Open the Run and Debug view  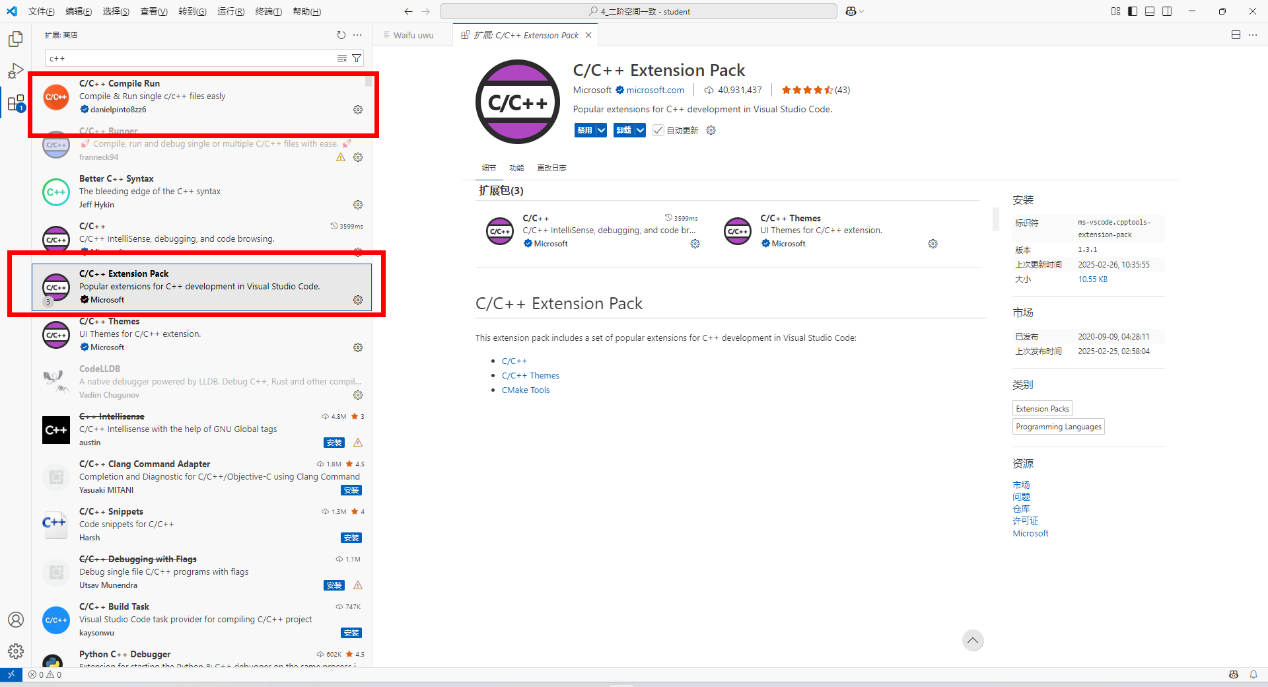[x=16, y=71]
